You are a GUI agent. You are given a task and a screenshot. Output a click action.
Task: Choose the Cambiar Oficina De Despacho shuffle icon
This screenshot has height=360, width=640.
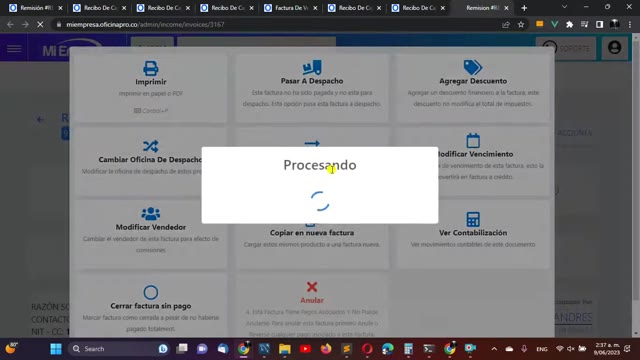(x=151, y=146)
